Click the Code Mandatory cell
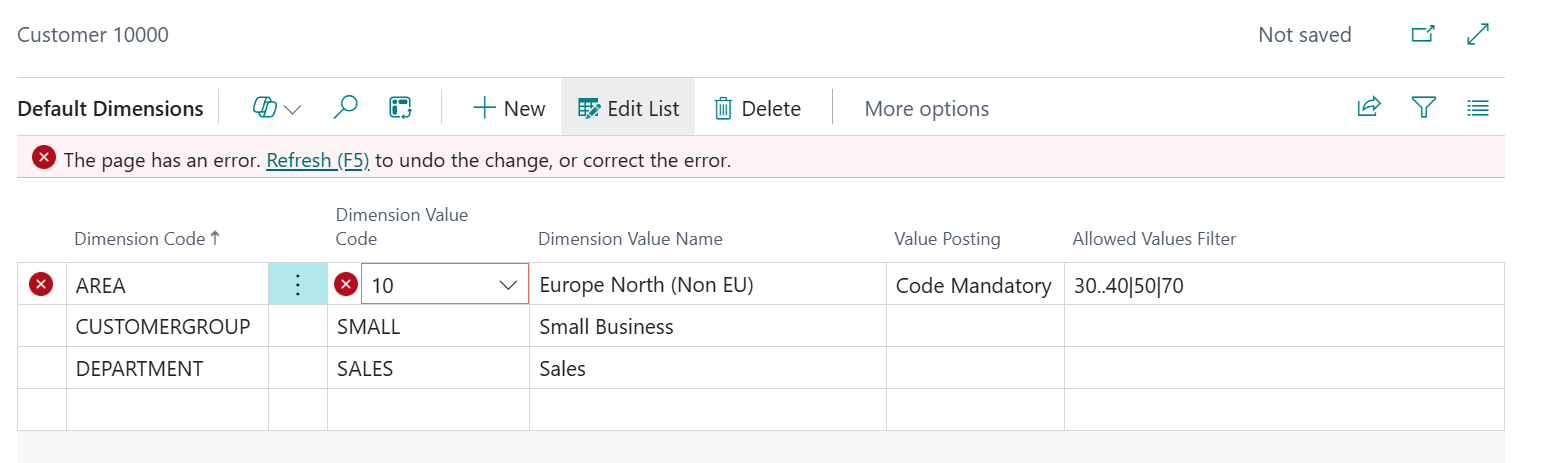The height and width of the screenshot is (463, 1548). click(975, 285)
